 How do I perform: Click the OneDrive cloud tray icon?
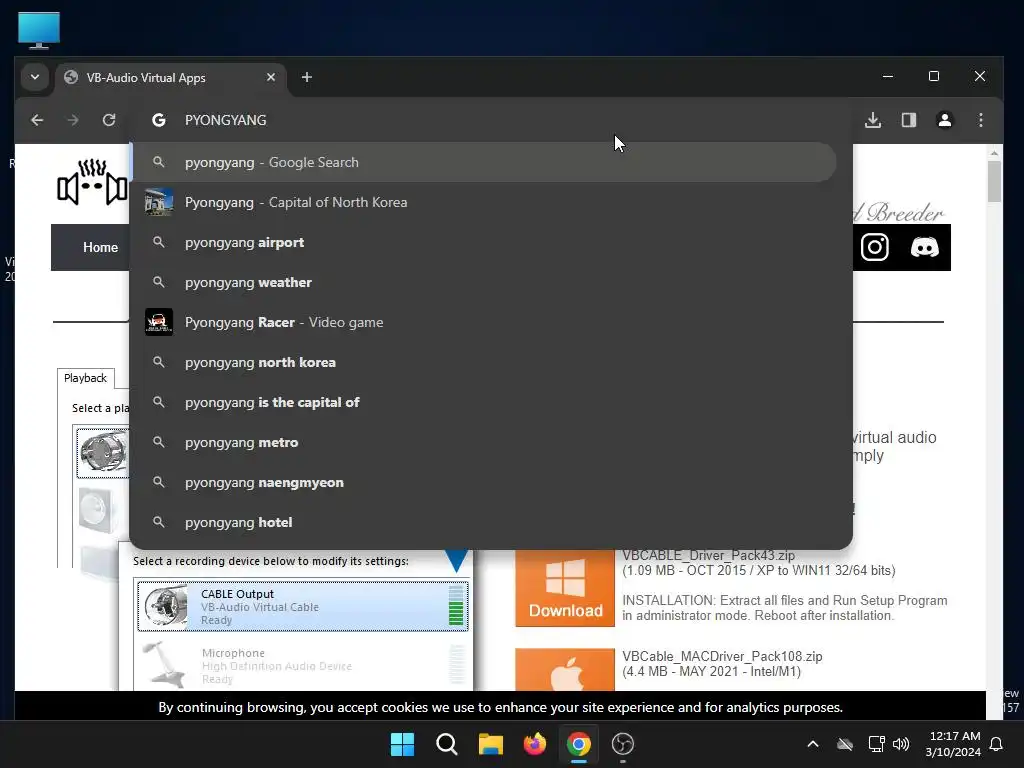coord(845,744)
